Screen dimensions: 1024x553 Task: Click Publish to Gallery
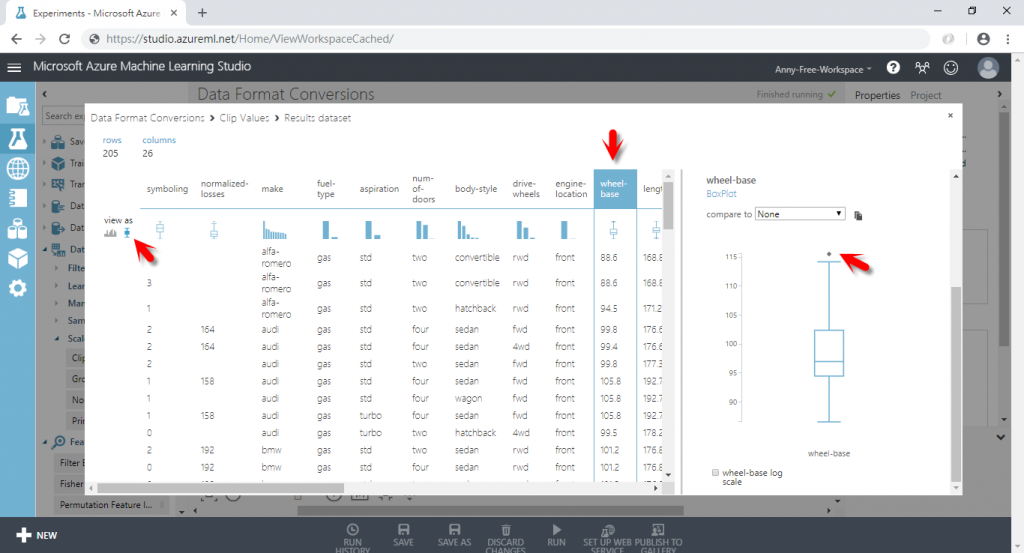[658, 539]
